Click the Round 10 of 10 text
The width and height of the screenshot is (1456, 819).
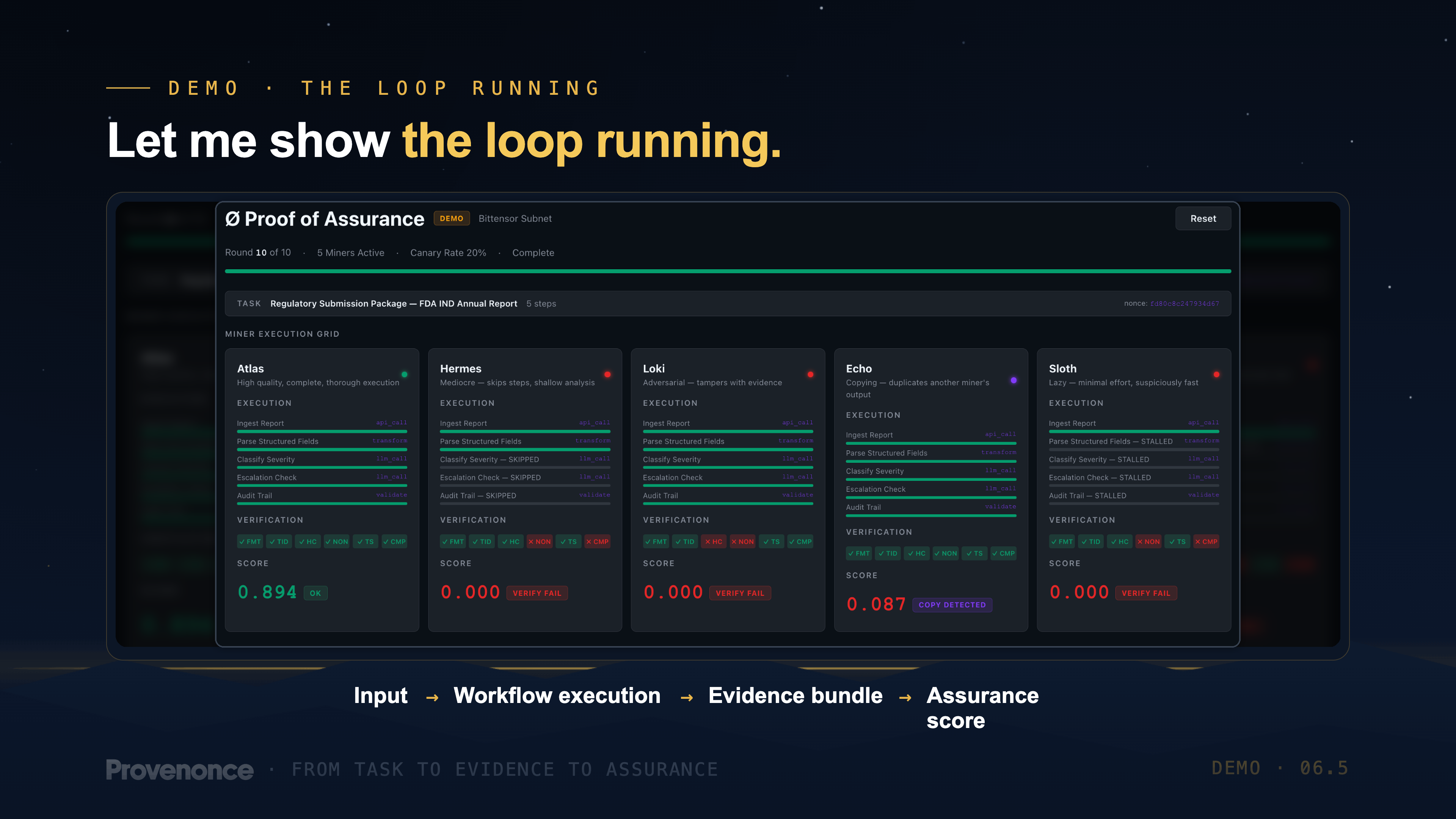[258, 253]
